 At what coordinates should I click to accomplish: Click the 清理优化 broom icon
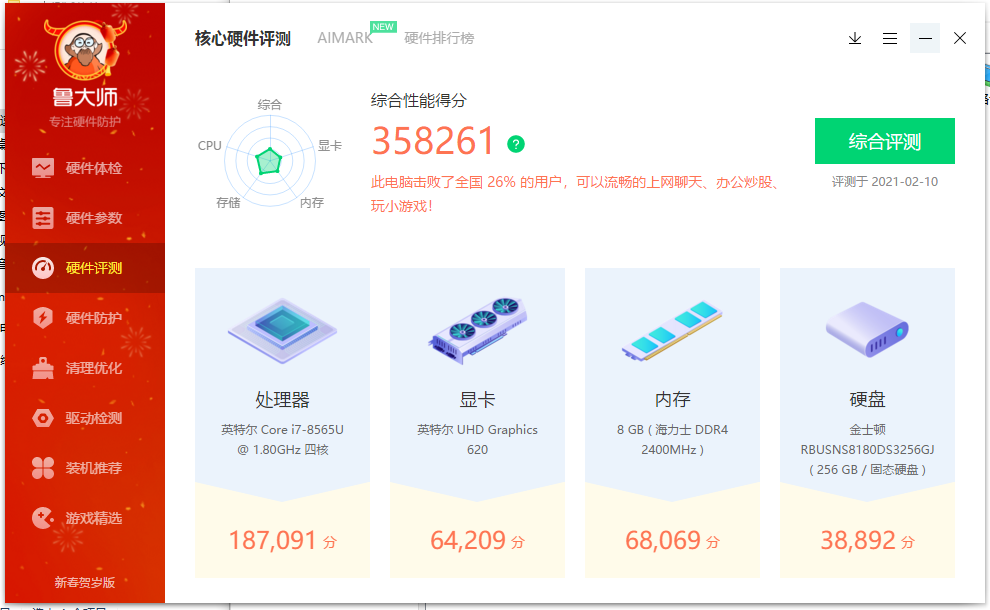point(43,368)
